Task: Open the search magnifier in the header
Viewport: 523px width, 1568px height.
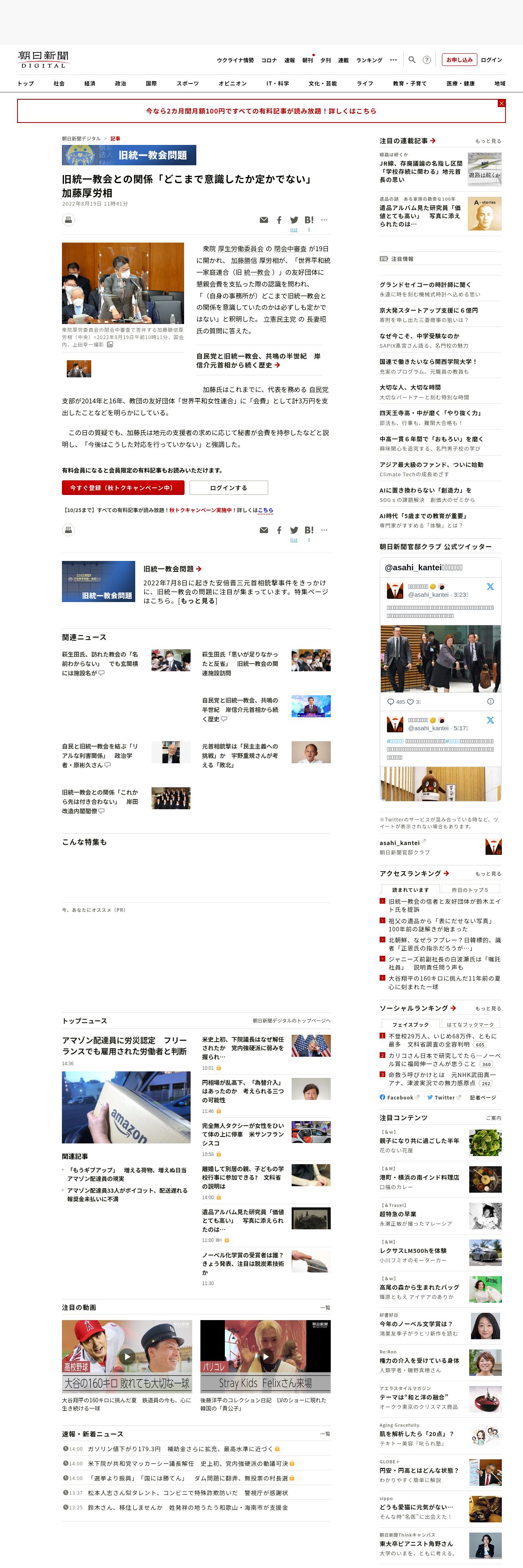Action: [x=411, y=60]
